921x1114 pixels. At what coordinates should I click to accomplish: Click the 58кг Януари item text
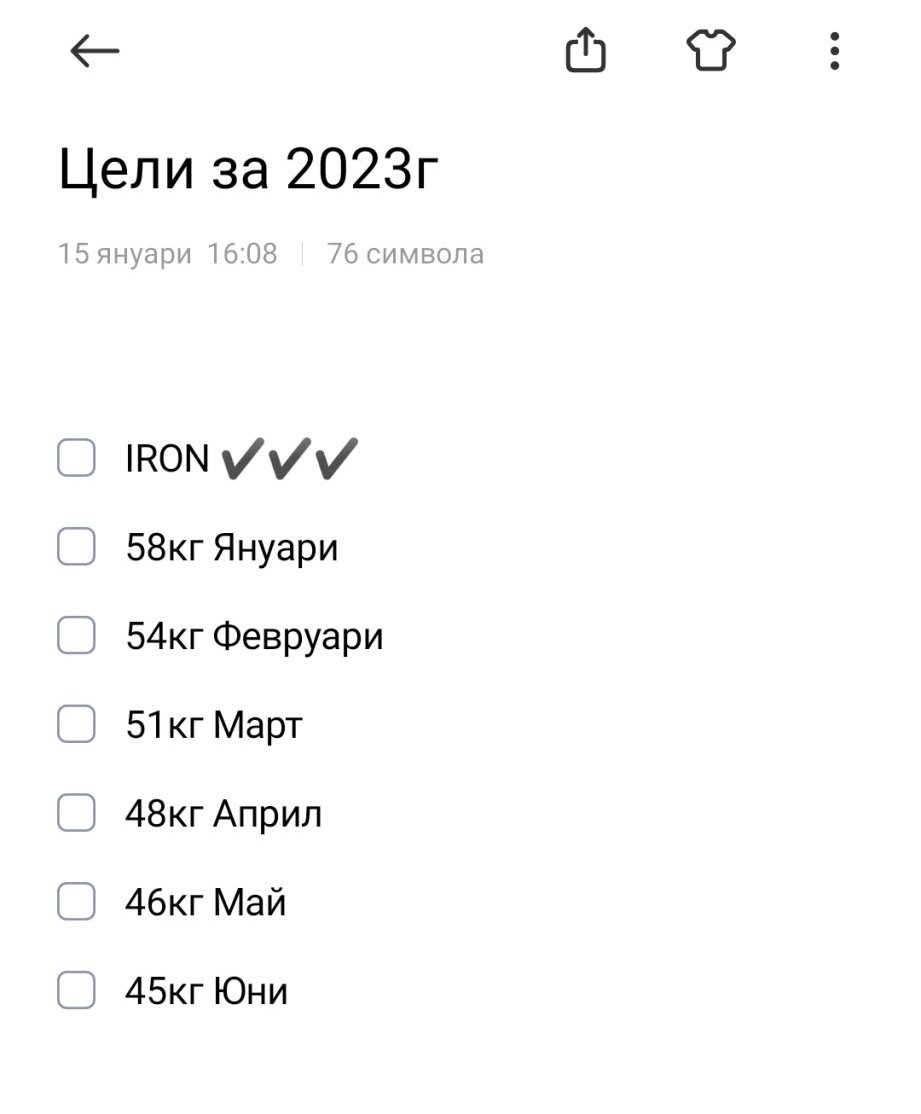coord(232,548)
